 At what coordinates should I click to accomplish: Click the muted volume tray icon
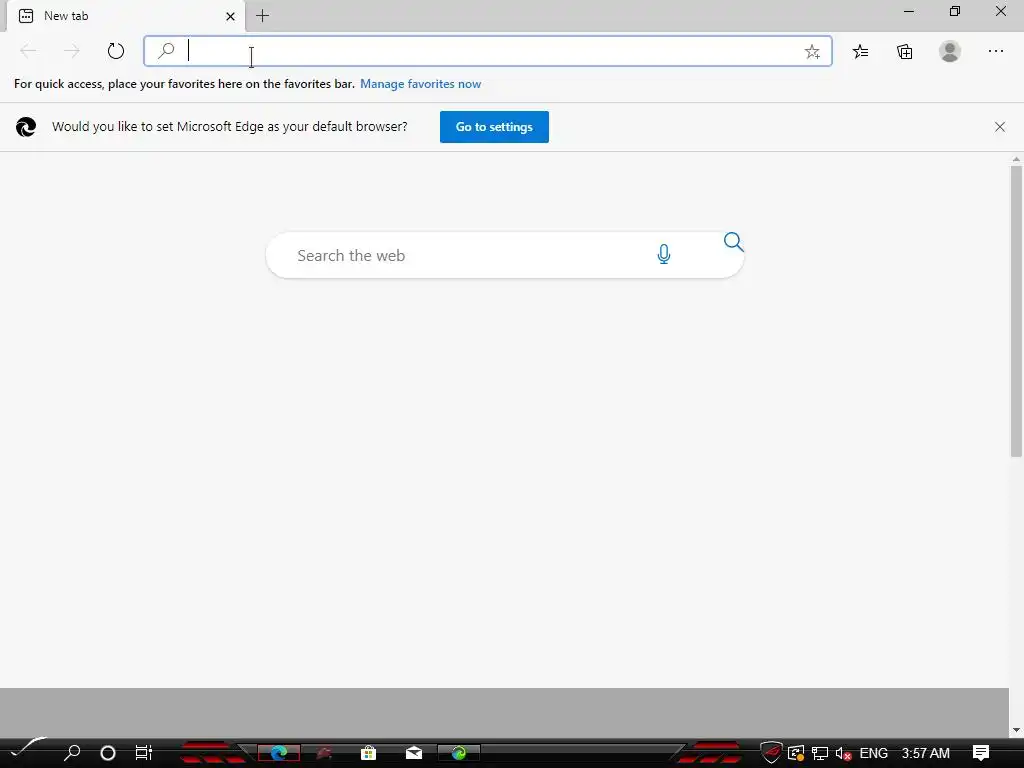point(843,754)
